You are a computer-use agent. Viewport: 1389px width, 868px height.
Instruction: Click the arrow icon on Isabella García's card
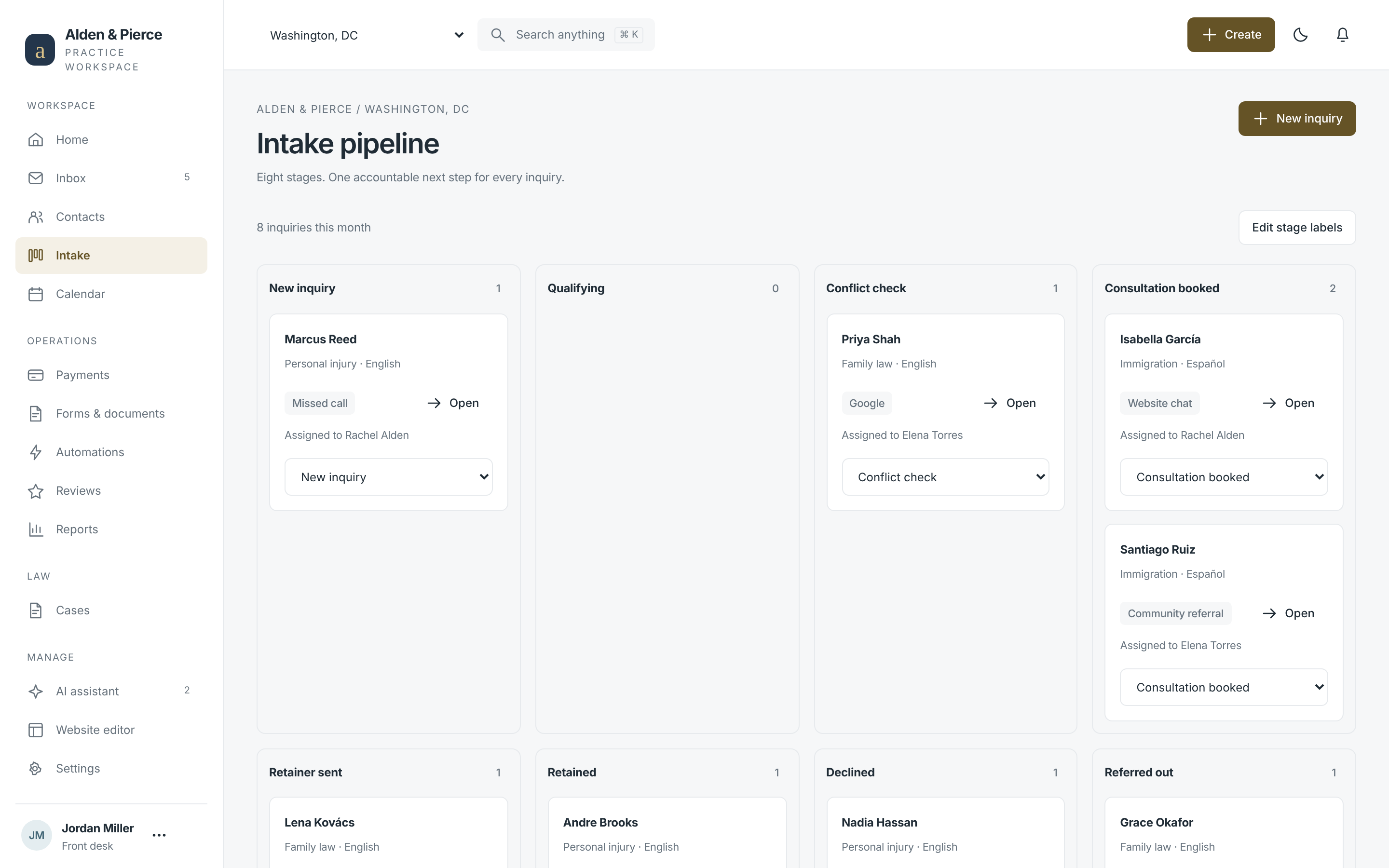[x=1269, y=403]
